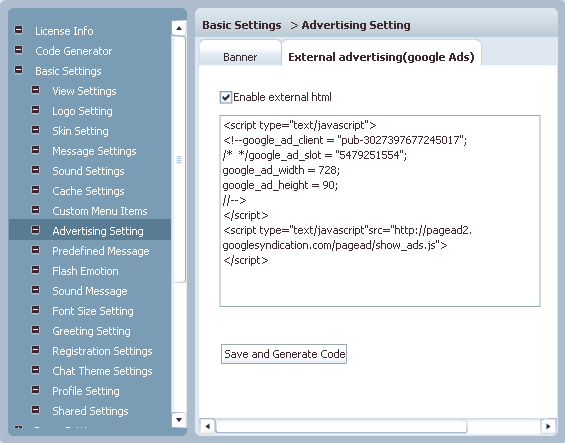Click the icon beside Sound Message
Screen dimensions: 565x443
[x=36, y=289]
